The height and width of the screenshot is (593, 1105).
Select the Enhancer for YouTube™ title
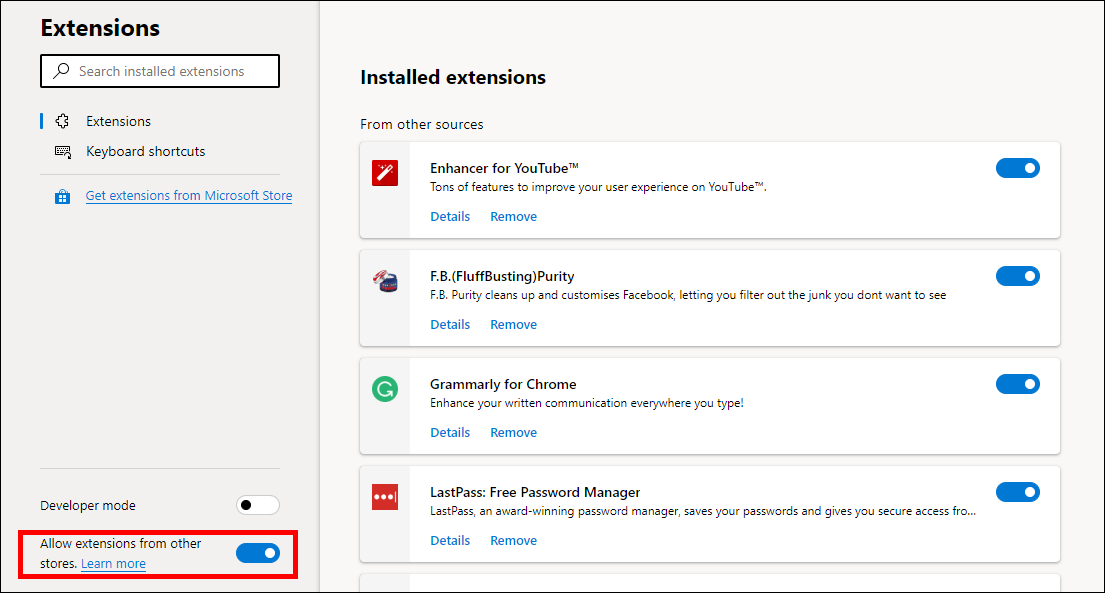point(505,168)
